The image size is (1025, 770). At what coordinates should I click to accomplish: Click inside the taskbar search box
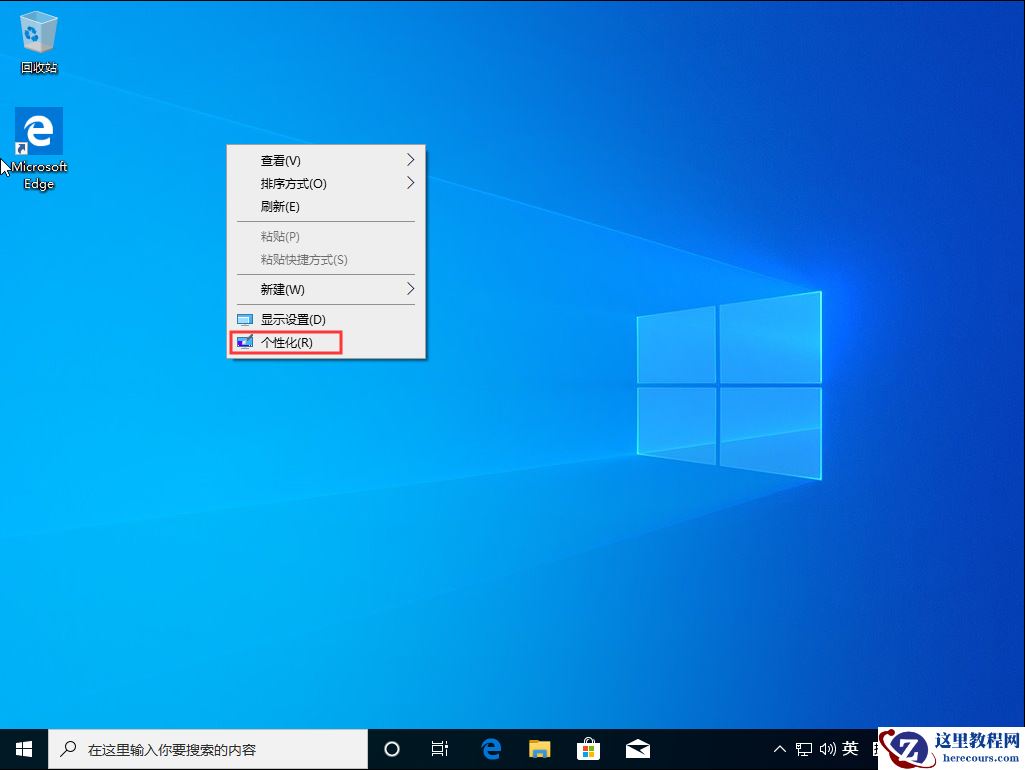(200, 748)
